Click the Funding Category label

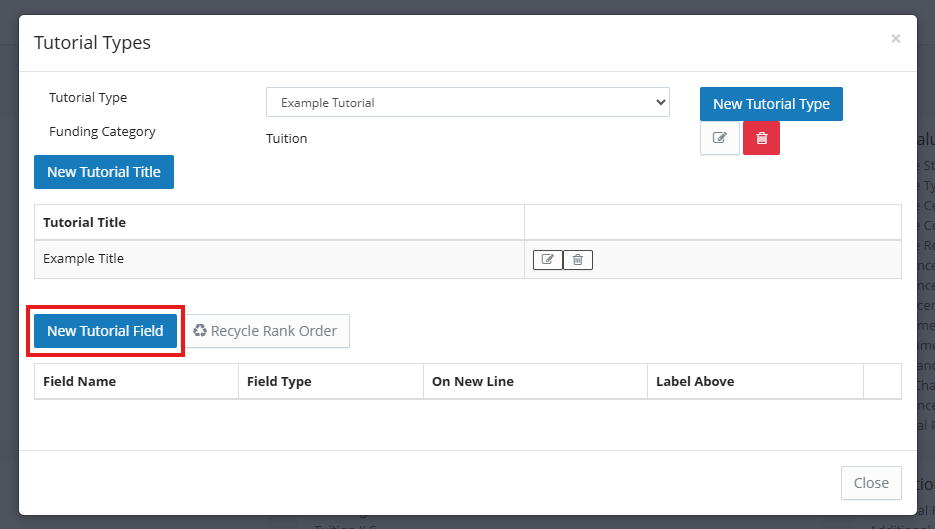point(102,131)
